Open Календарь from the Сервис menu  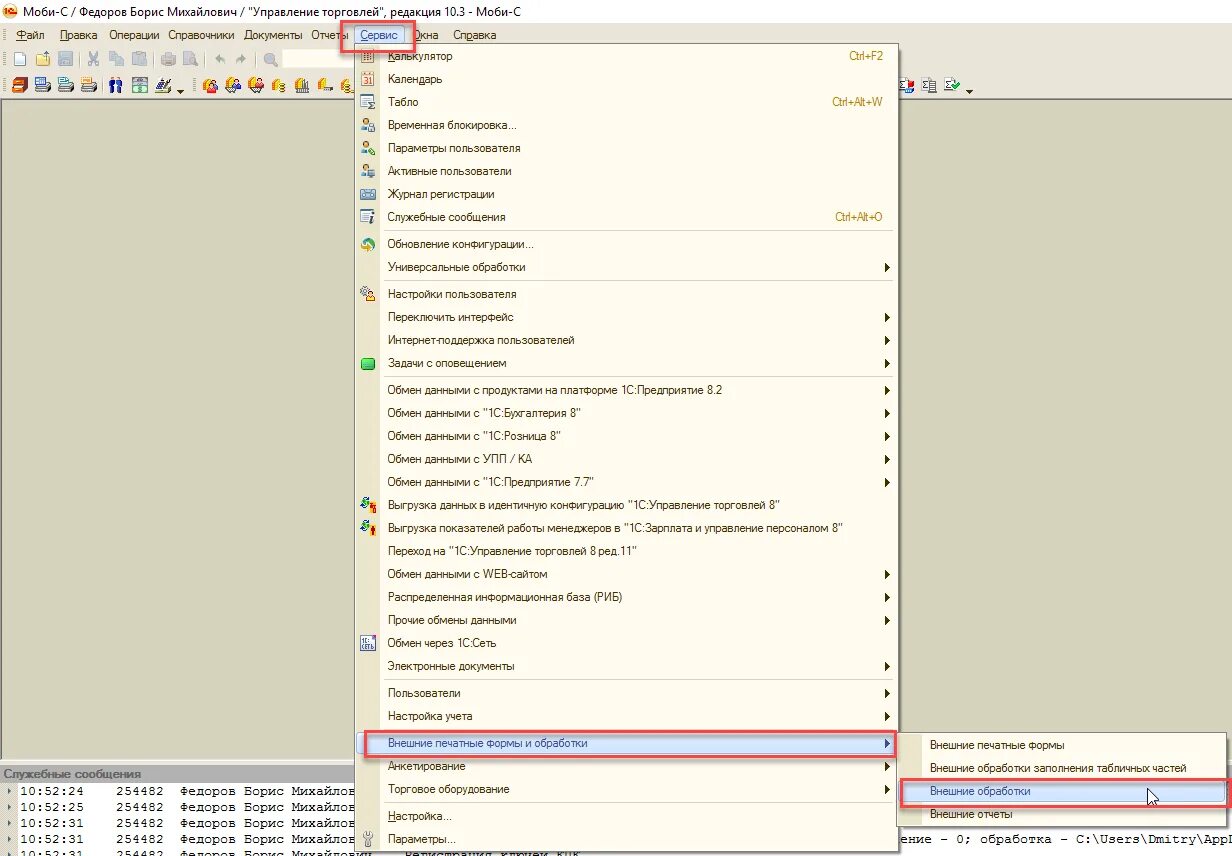click(x=628, y=79)
